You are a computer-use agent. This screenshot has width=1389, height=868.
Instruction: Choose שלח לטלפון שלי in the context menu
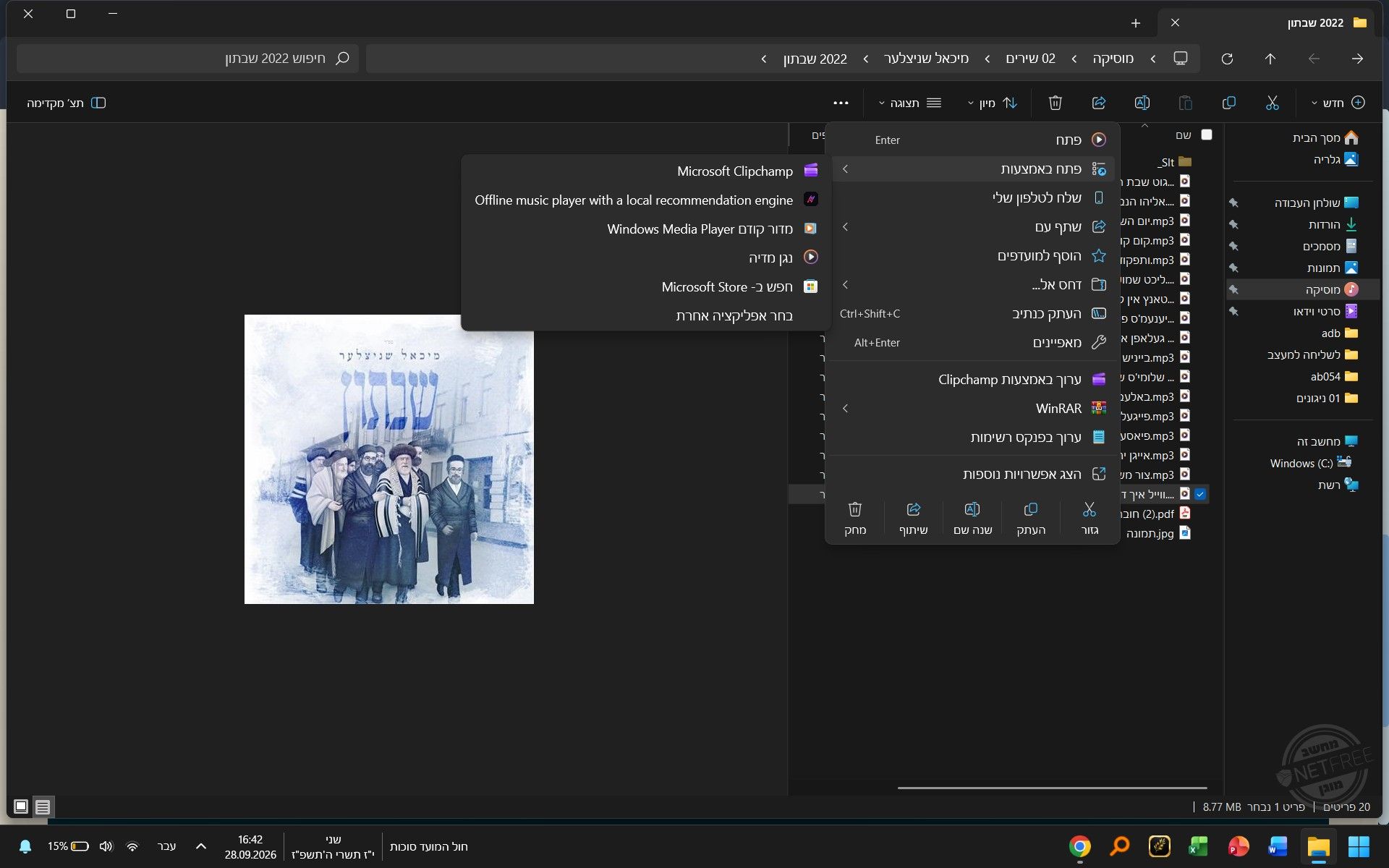pos(973,197)
